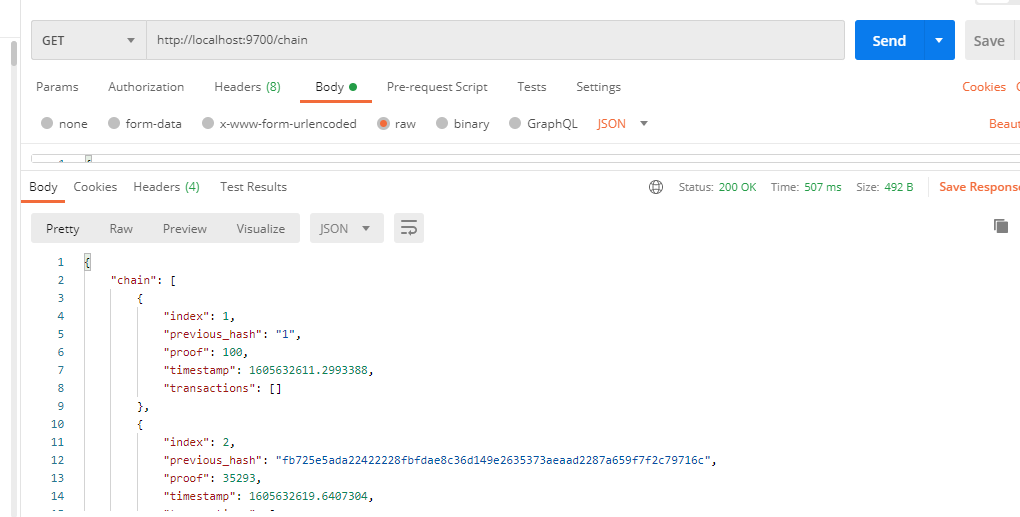
Task: Open the response Cookies tab
Action: click(95, 187)
